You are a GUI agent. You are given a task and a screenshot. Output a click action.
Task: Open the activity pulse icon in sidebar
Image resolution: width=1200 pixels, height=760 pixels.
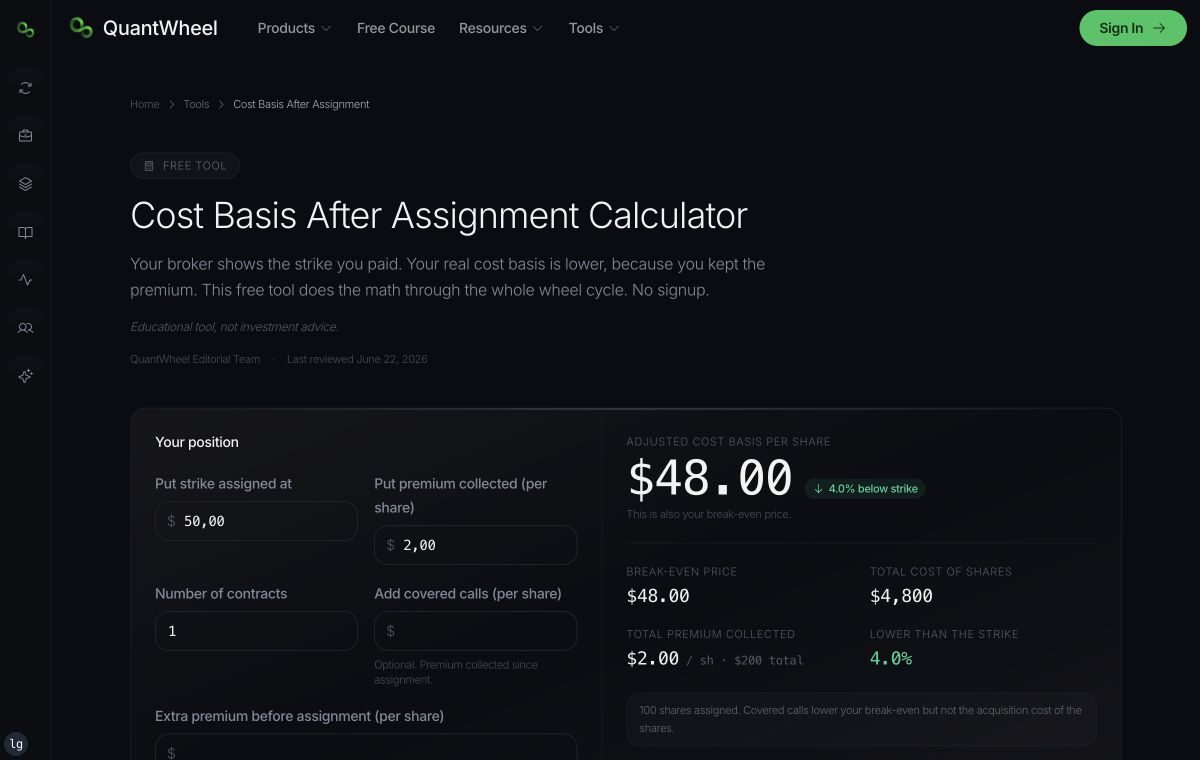(x=25, y=280)
